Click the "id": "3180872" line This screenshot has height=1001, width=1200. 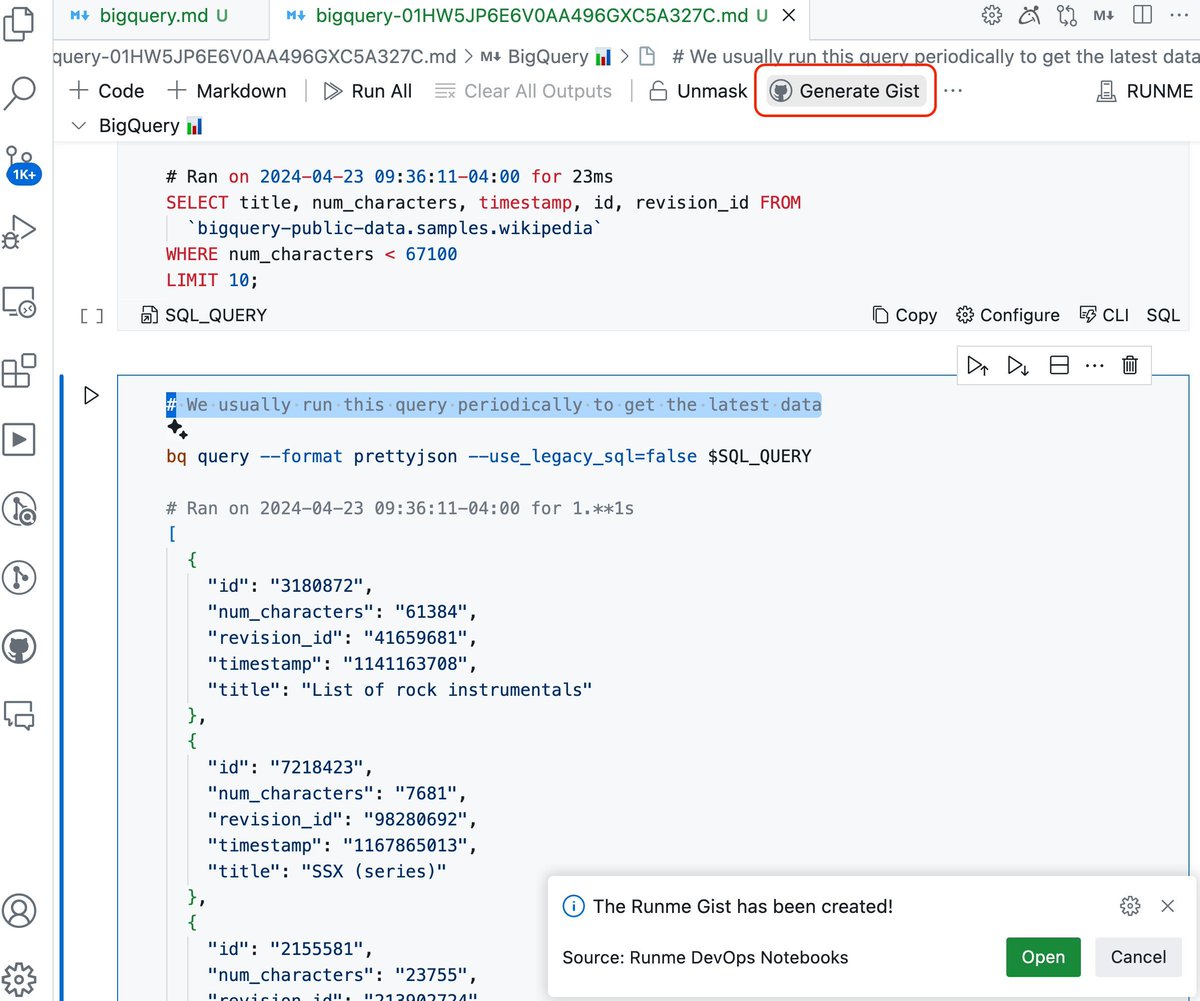[x=290, y=586]
